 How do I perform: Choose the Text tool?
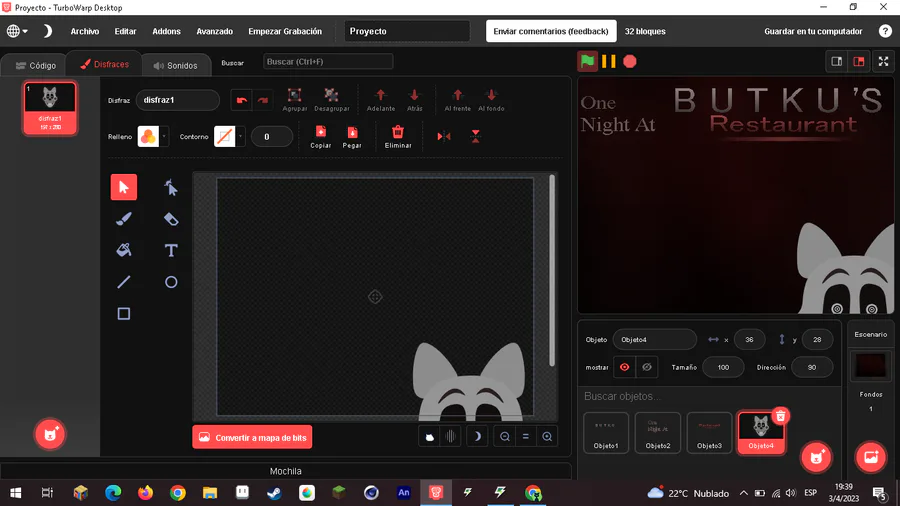[170, 250]
